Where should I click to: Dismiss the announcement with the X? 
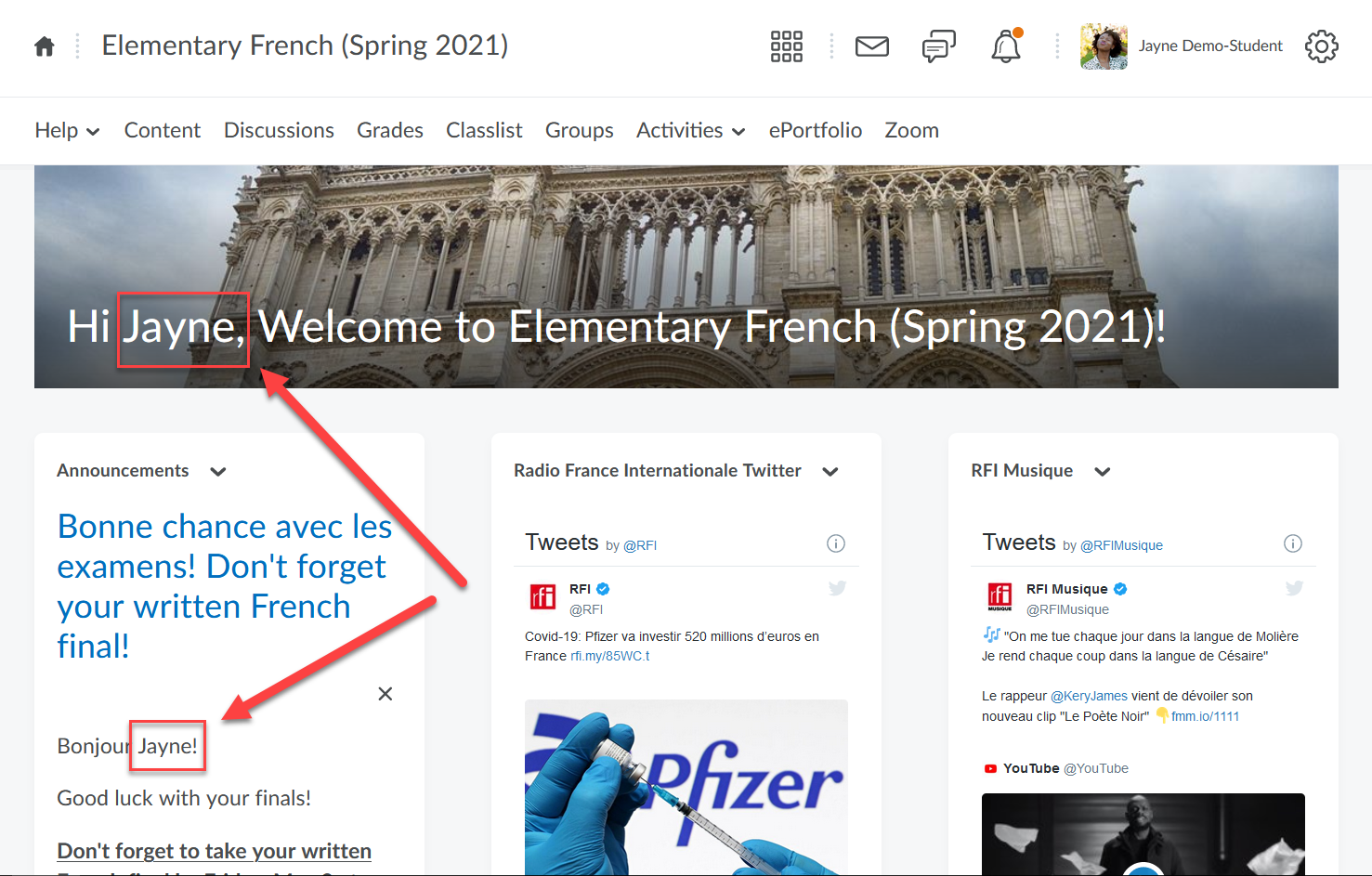pyautogui.click(x=385, y=694)
